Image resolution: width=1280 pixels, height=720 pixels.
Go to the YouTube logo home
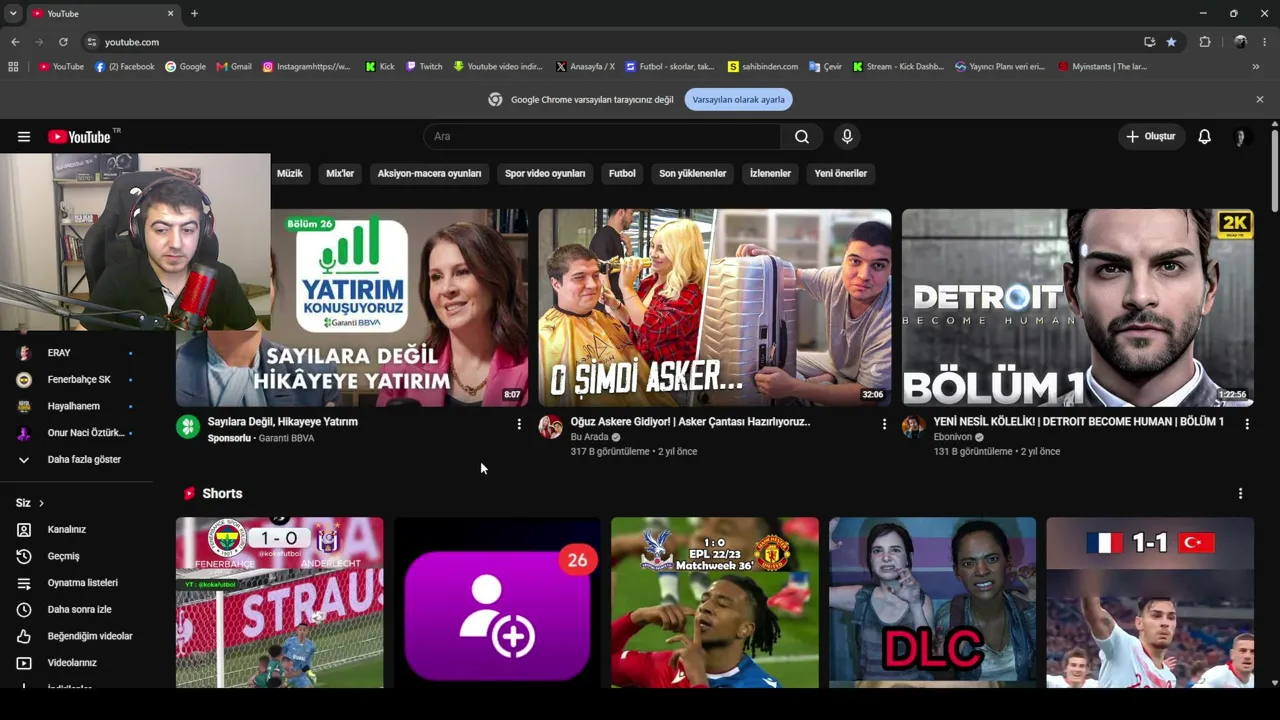pyautogui.click(x=79, y=137)
